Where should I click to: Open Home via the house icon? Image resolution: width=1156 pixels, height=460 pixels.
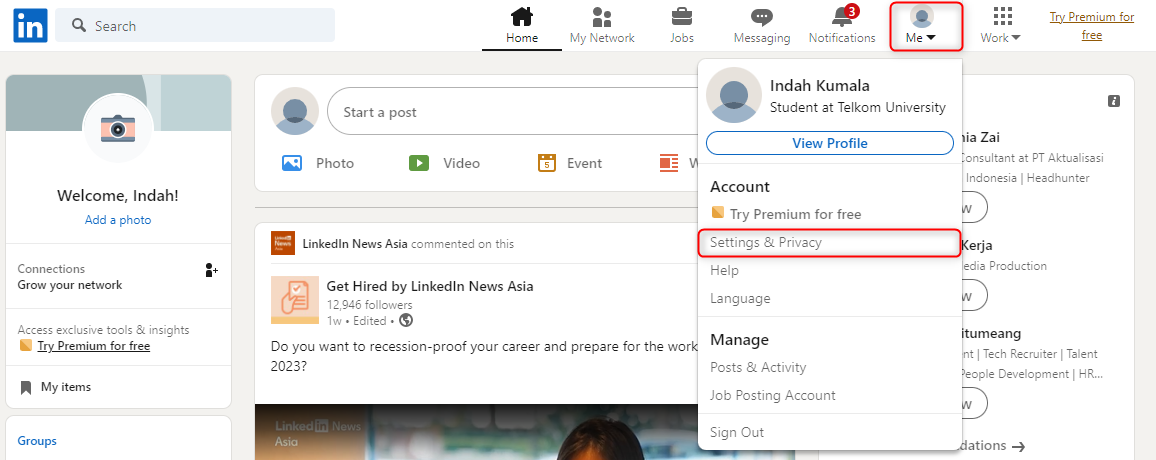click(x=521, y=16)
